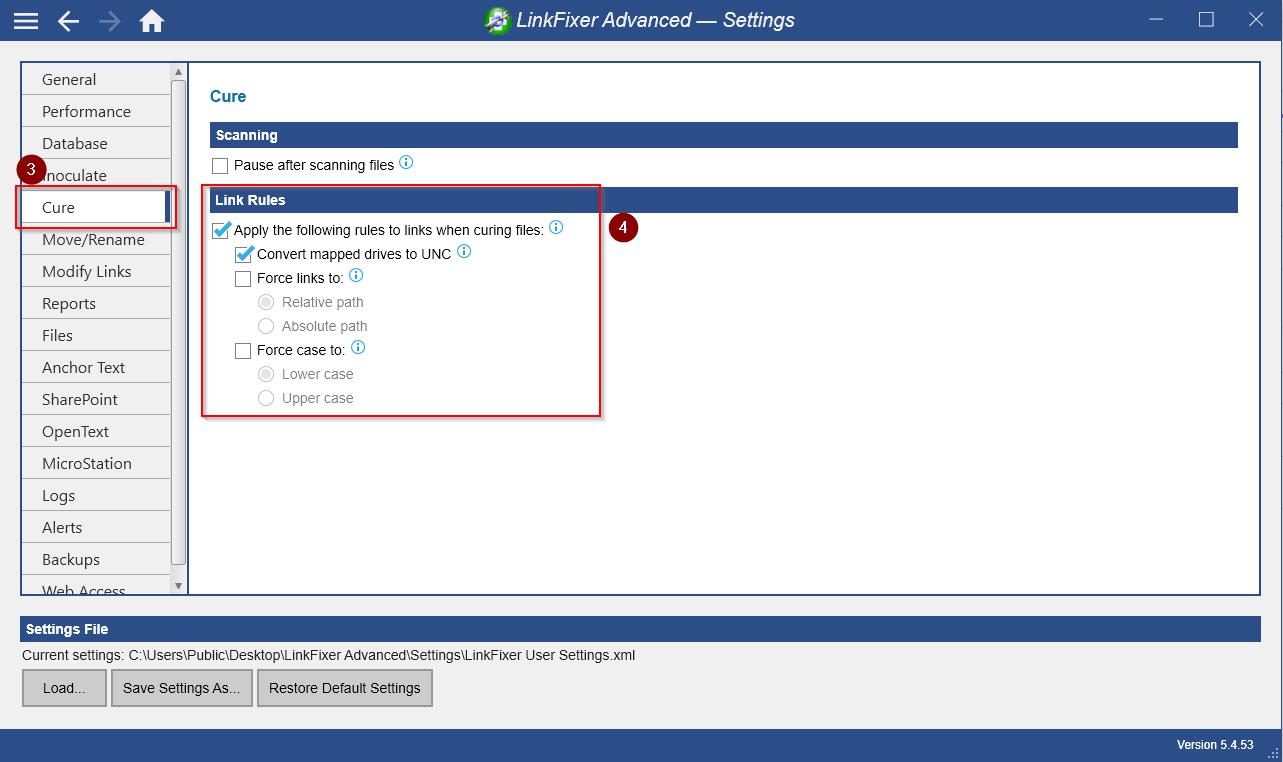Click the sidebar scrollbar thumb
The width and height of the screenshot is (1283, 762).
coord(179,322)
